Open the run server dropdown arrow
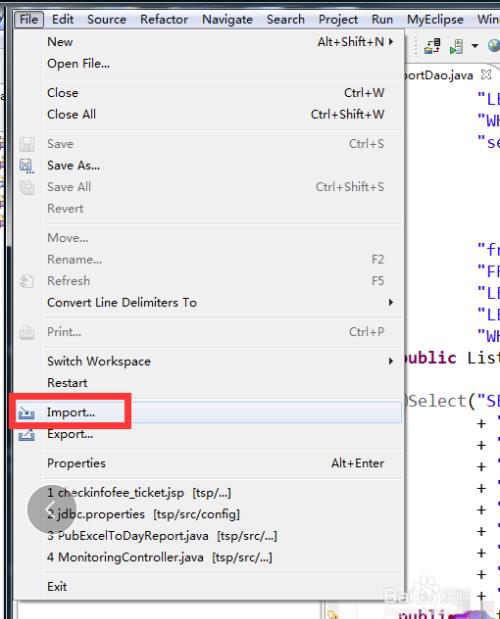This screenshot has height=619, width=500. pos(475,46)
